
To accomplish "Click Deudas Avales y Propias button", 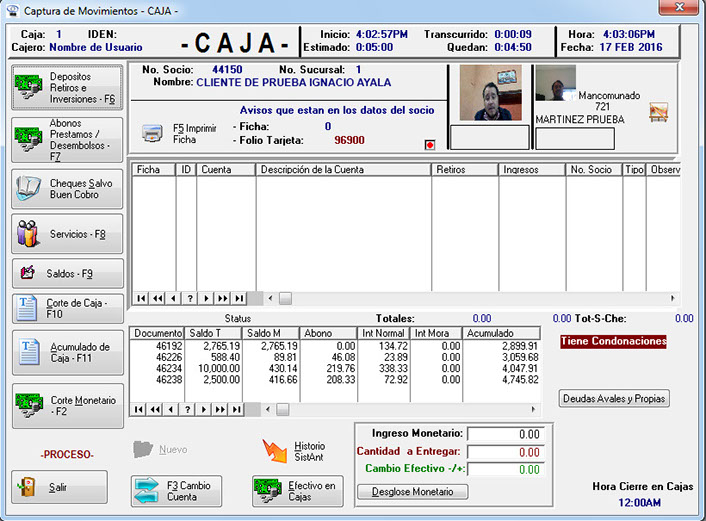I will (613, 399).
